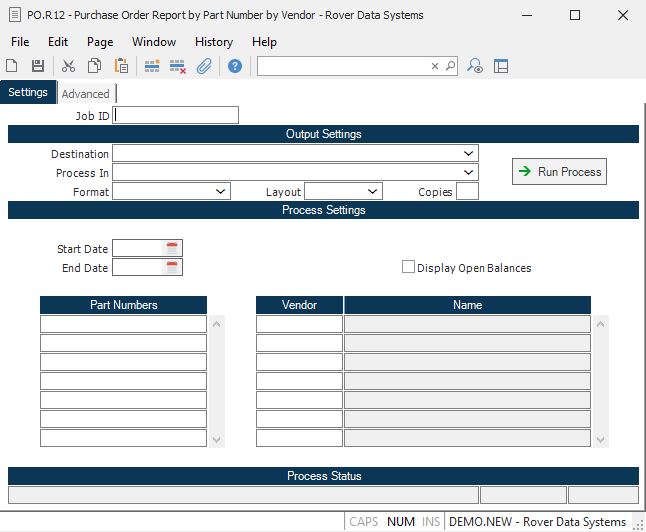Viewport: 646px width, 532px height.
Task: Switch to the Advanced tab
Action: [85, 94]
